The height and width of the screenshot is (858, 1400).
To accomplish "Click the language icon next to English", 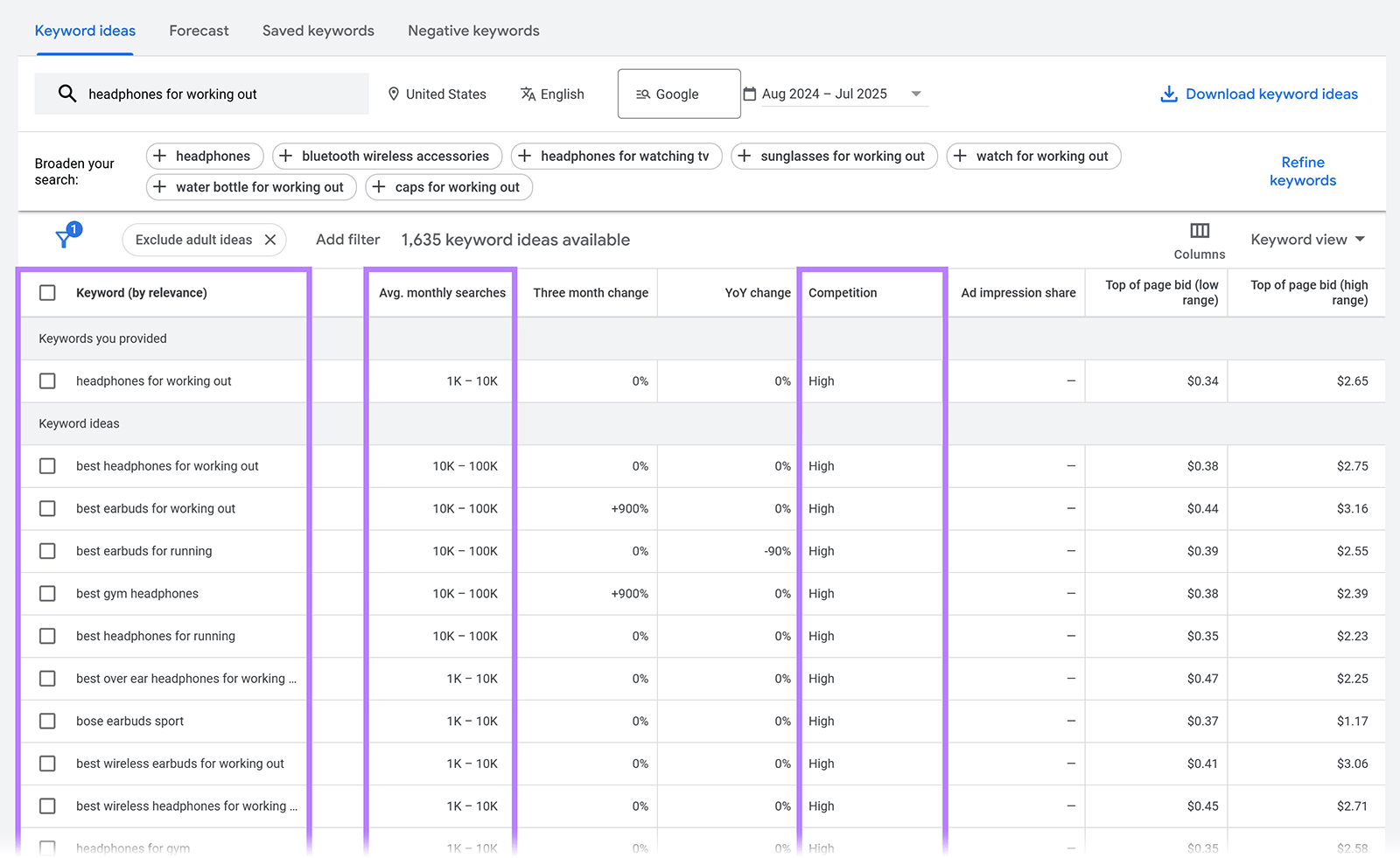I will pos(528,94).
